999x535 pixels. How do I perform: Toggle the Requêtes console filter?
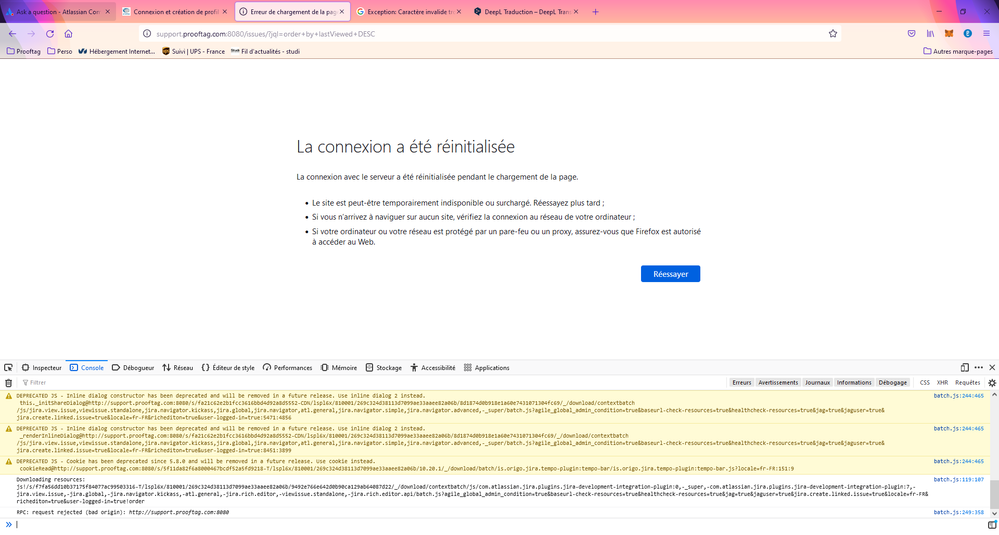[967, 383]
